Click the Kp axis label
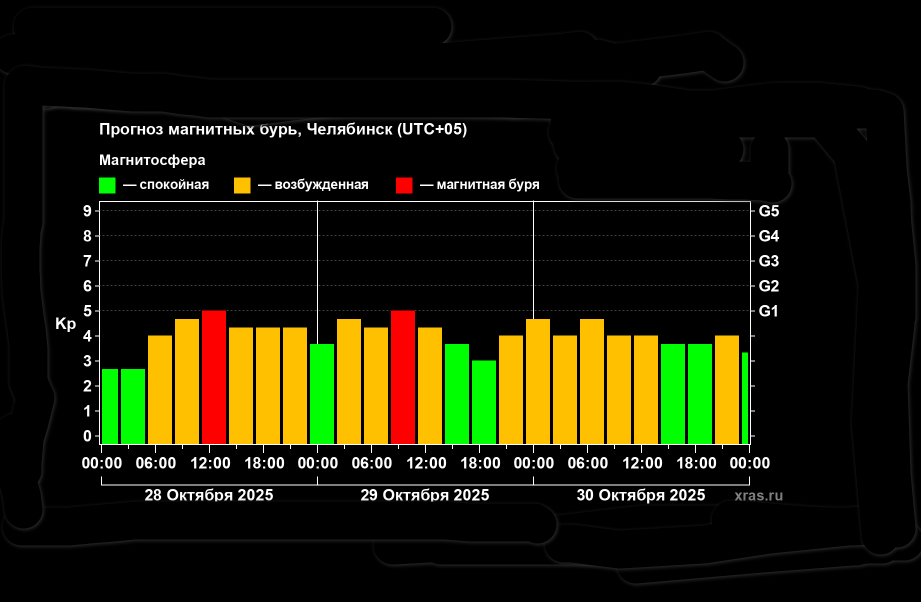Screen dimensions: 921x602 tap(65, 324)
